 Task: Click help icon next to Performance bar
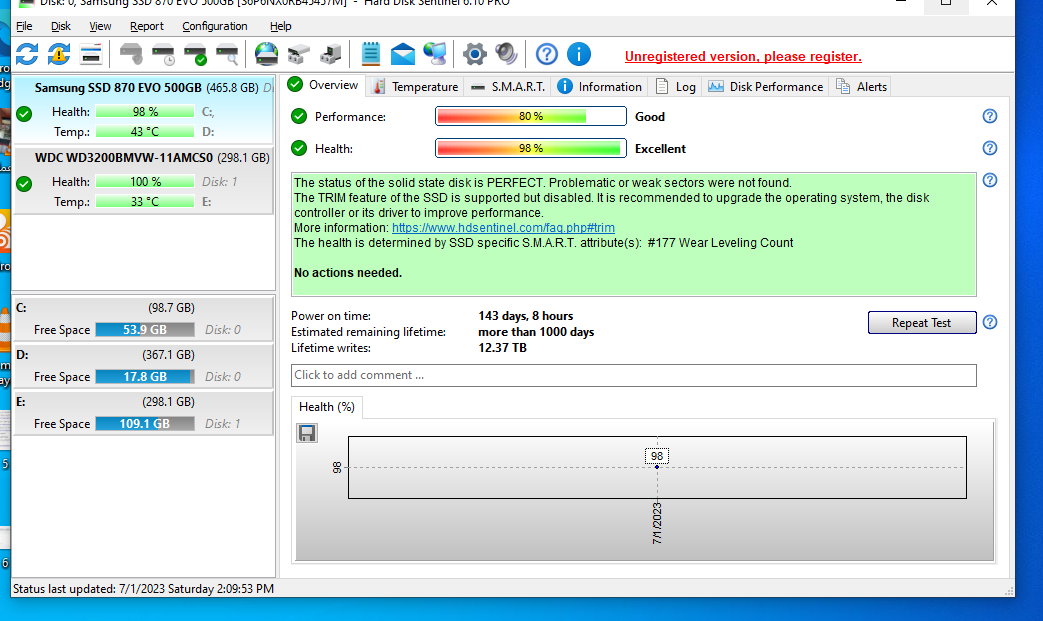(x=990, y=116)
